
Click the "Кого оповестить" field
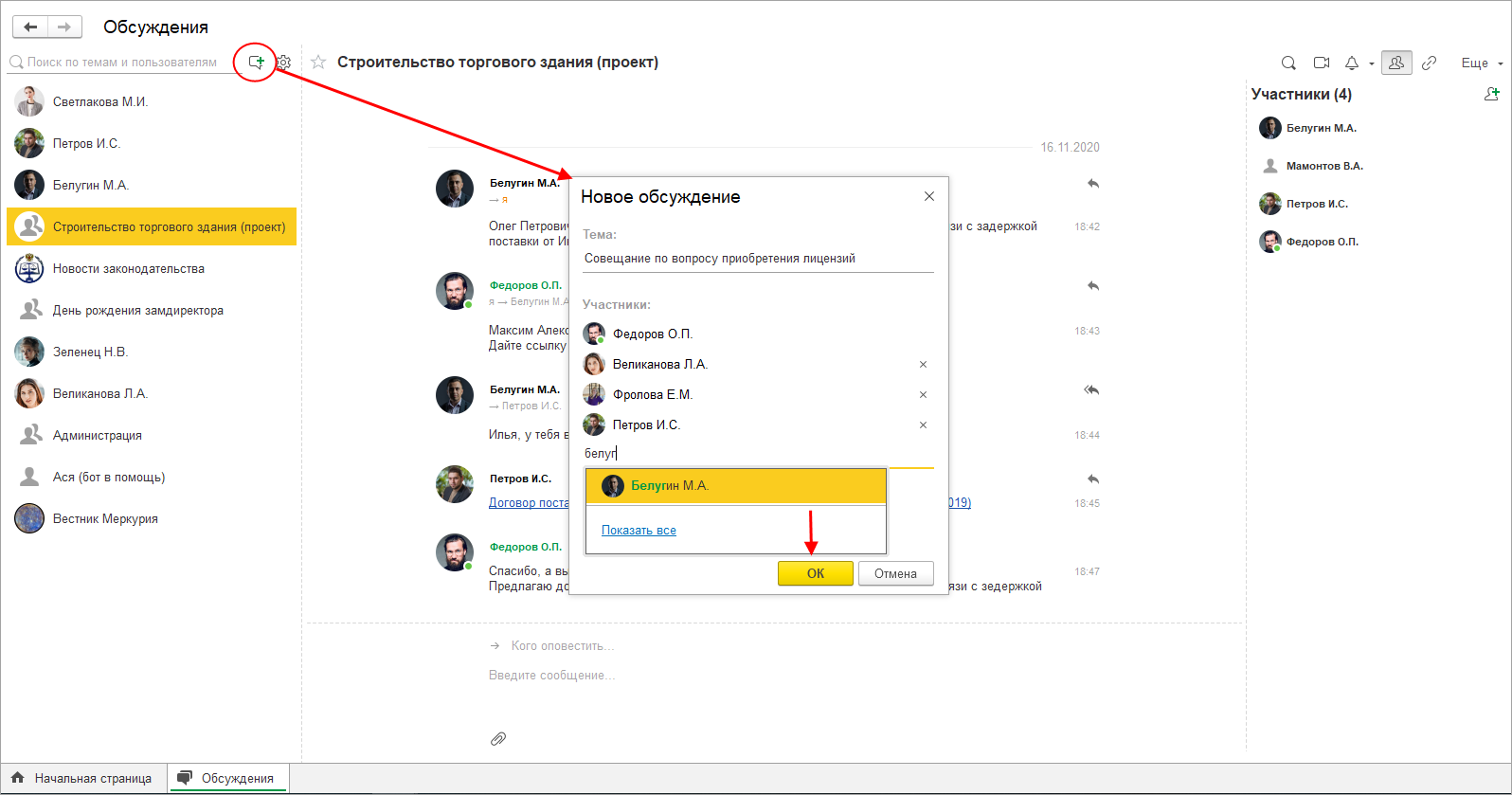[x=563, y=646]
